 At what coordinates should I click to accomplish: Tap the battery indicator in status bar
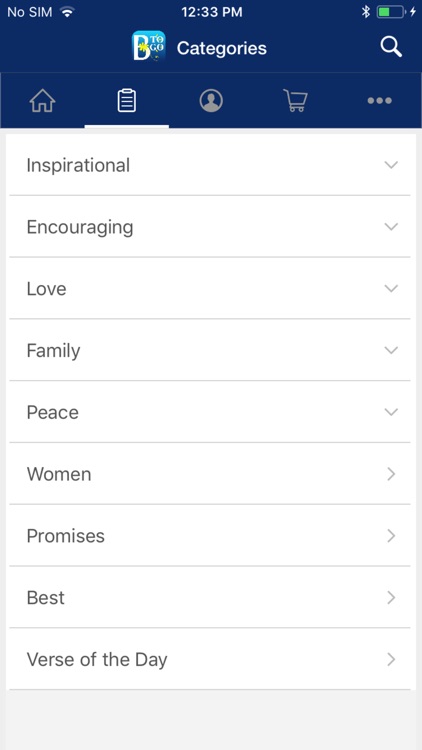coord(391,12)
